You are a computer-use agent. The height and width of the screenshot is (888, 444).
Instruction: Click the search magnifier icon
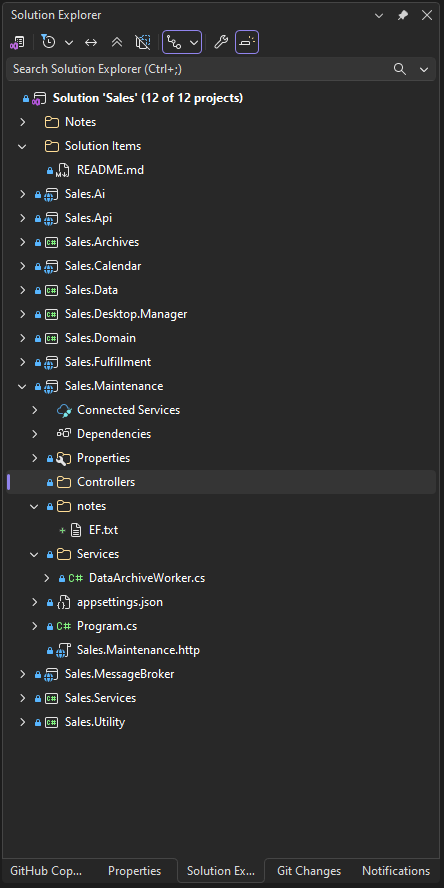click(400, 69)
